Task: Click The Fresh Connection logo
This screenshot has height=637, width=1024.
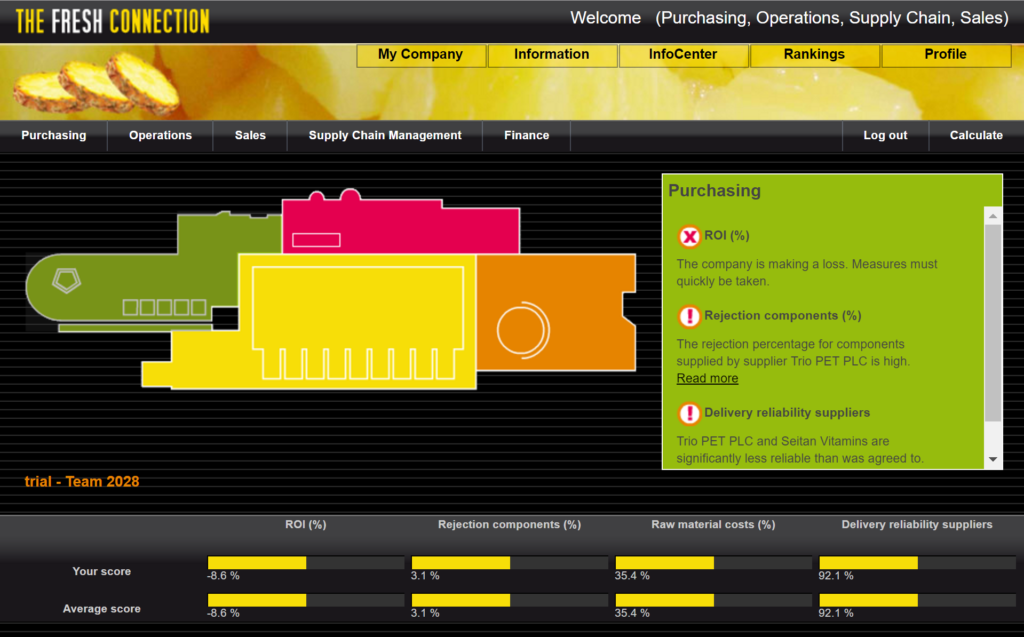Action: coord(113,21)
